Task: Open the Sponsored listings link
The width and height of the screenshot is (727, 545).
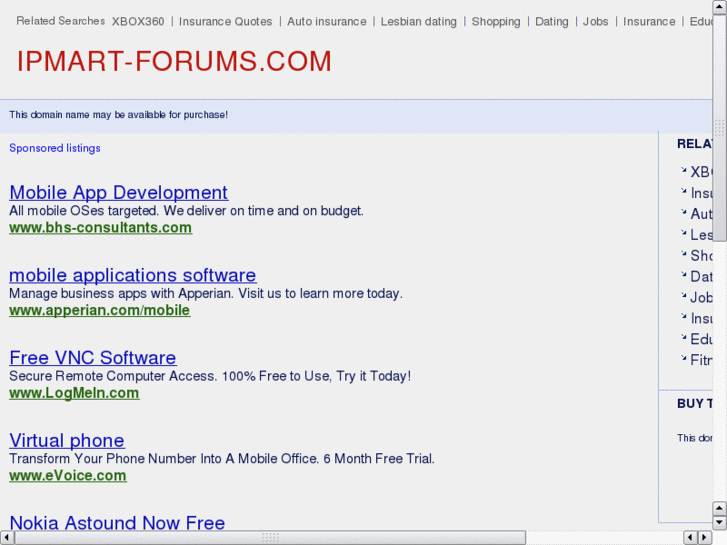Action: tap(55, 148)
